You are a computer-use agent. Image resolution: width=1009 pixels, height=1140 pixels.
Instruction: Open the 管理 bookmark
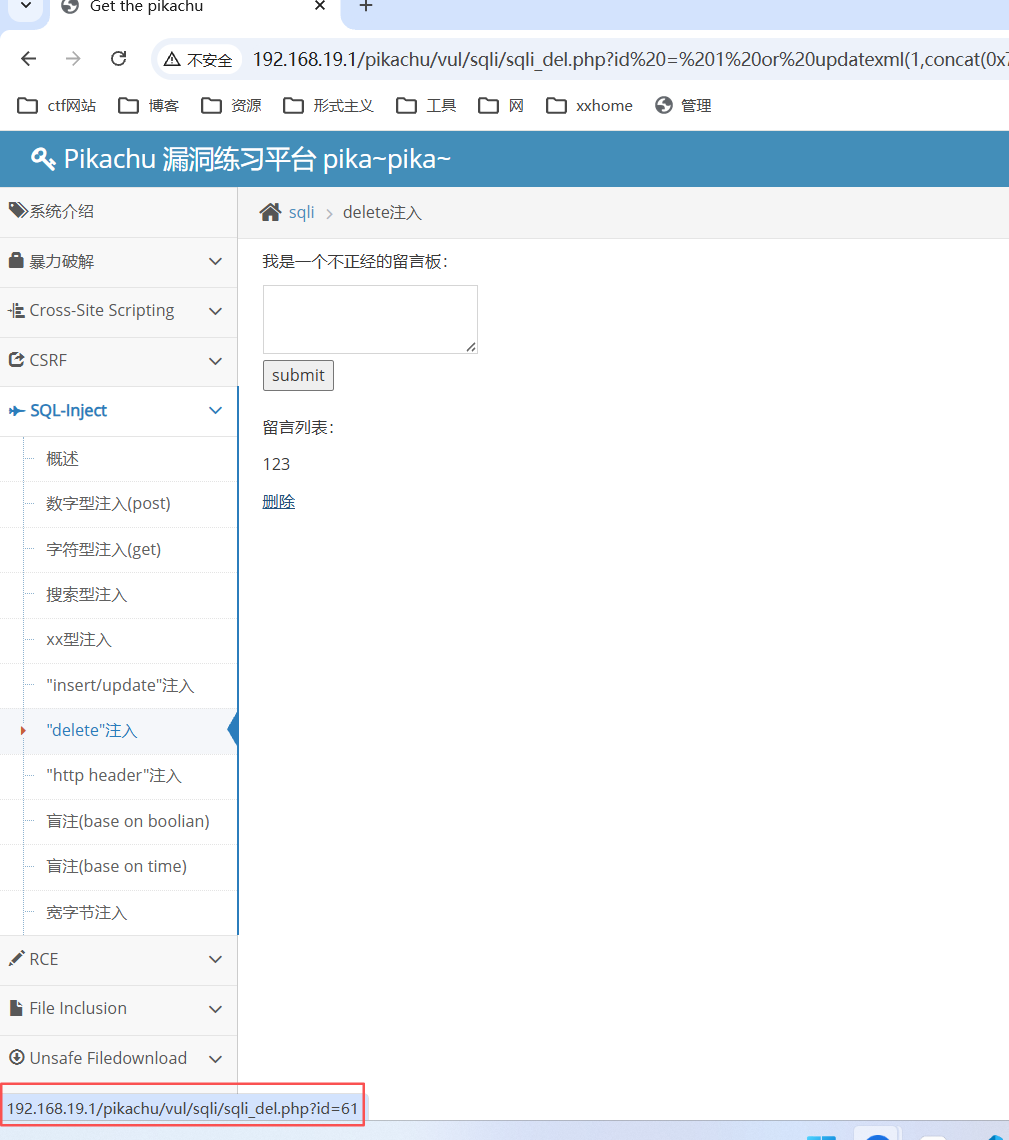click(683, 106)
